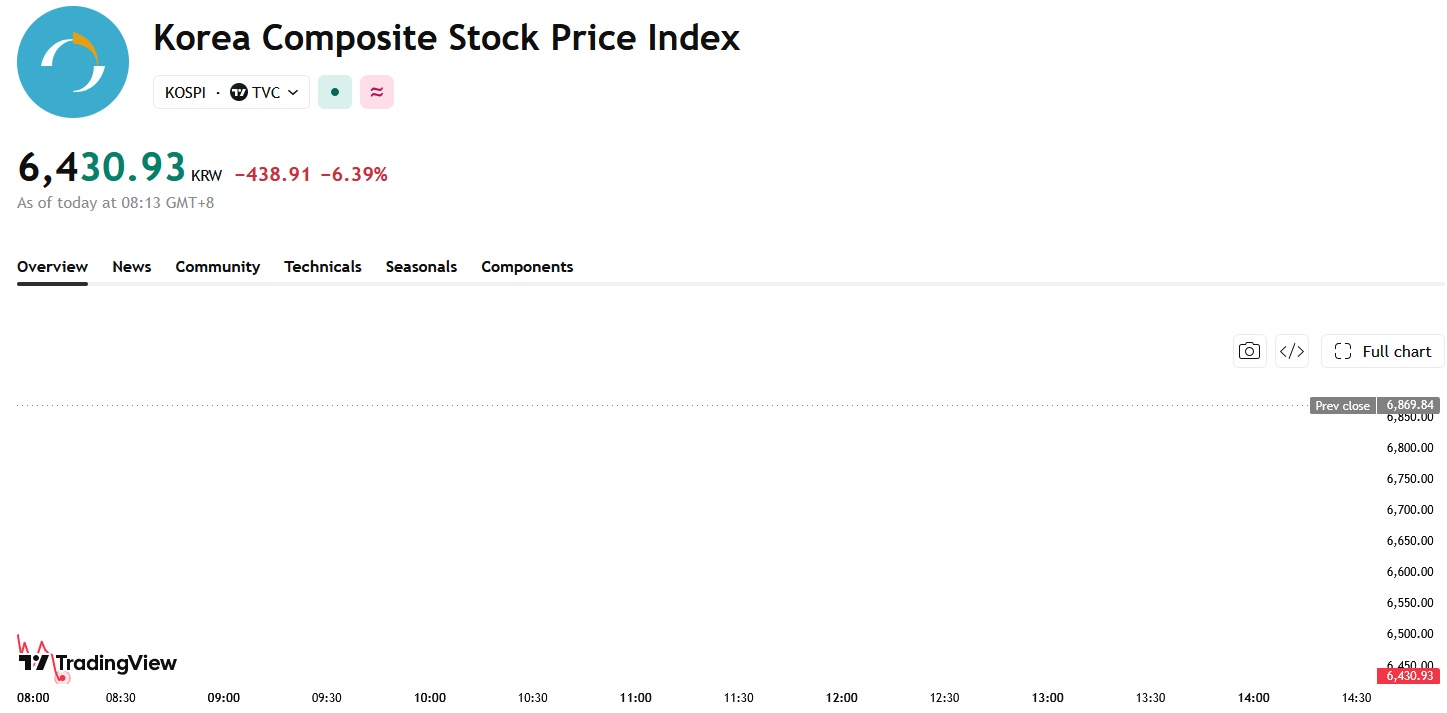
Task: Select the Technicals tab
Action: tap(323, 267)
